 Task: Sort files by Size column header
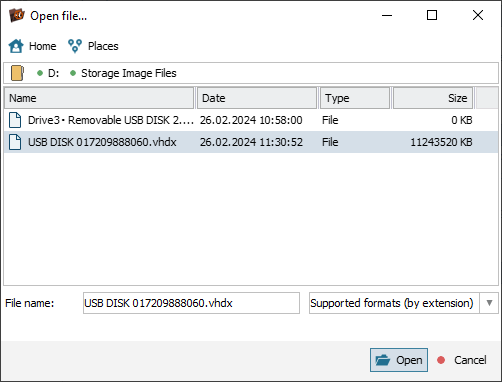point(433,98)
